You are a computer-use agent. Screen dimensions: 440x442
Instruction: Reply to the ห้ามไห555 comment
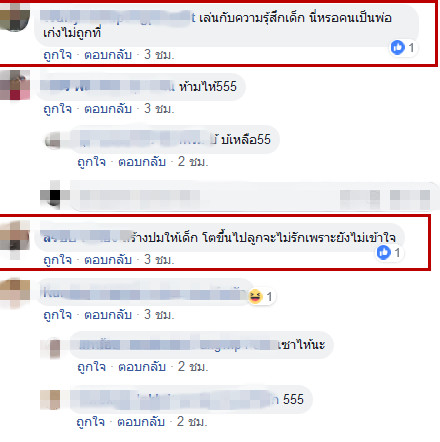[108, 109]
